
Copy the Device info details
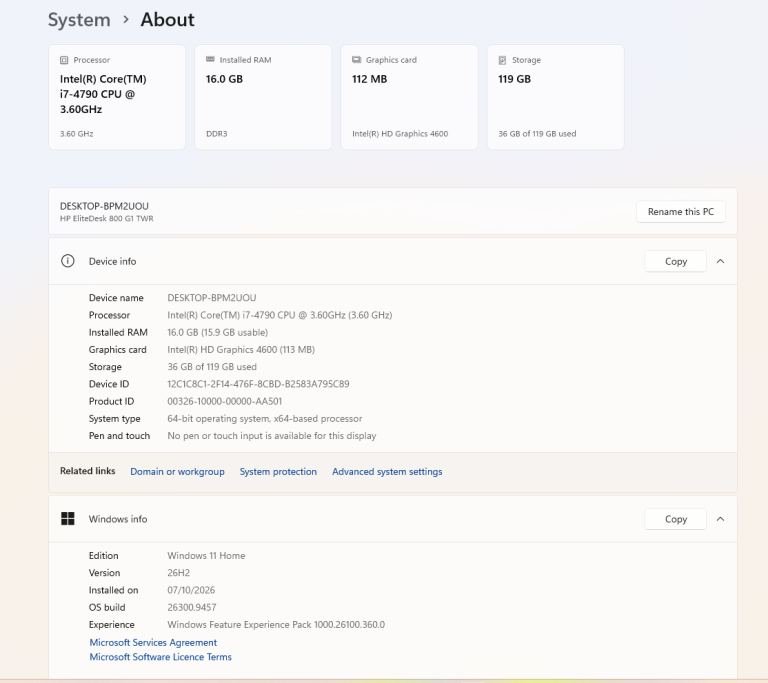pos(675,261)
